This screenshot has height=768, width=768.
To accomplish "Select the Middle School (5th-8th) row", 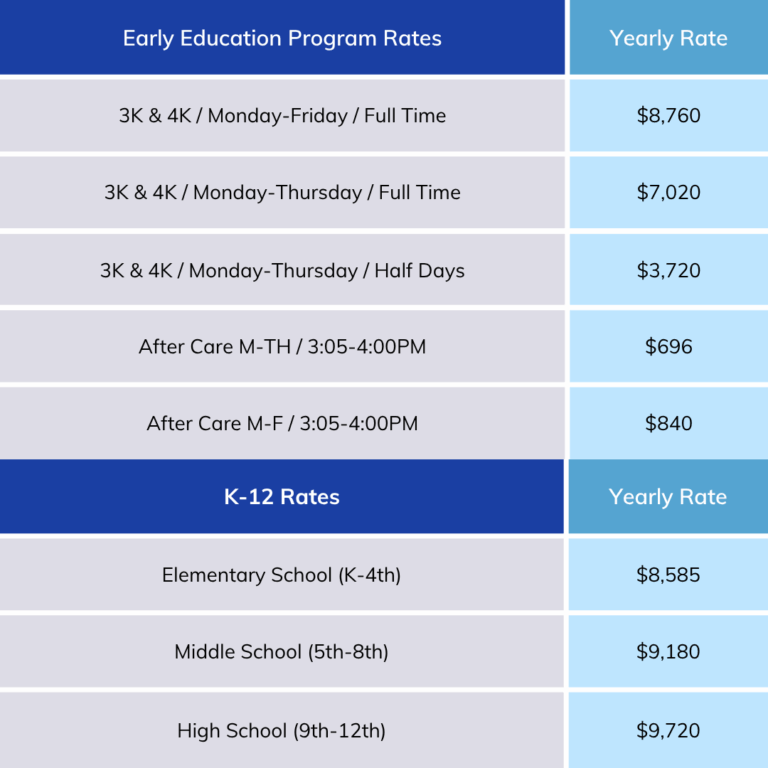I will point(282,652).
